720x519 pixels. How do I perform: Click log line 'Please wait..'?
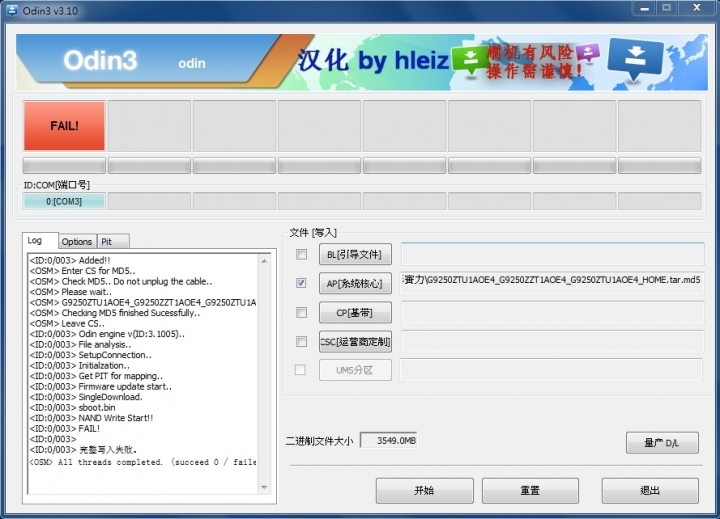[71, 292]
